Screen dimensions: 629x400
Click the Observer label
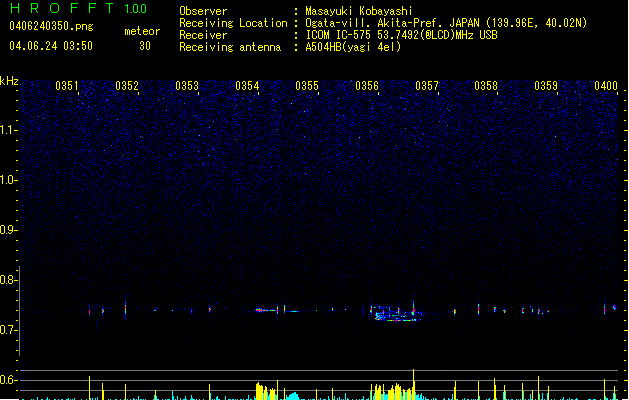[203, 11]
